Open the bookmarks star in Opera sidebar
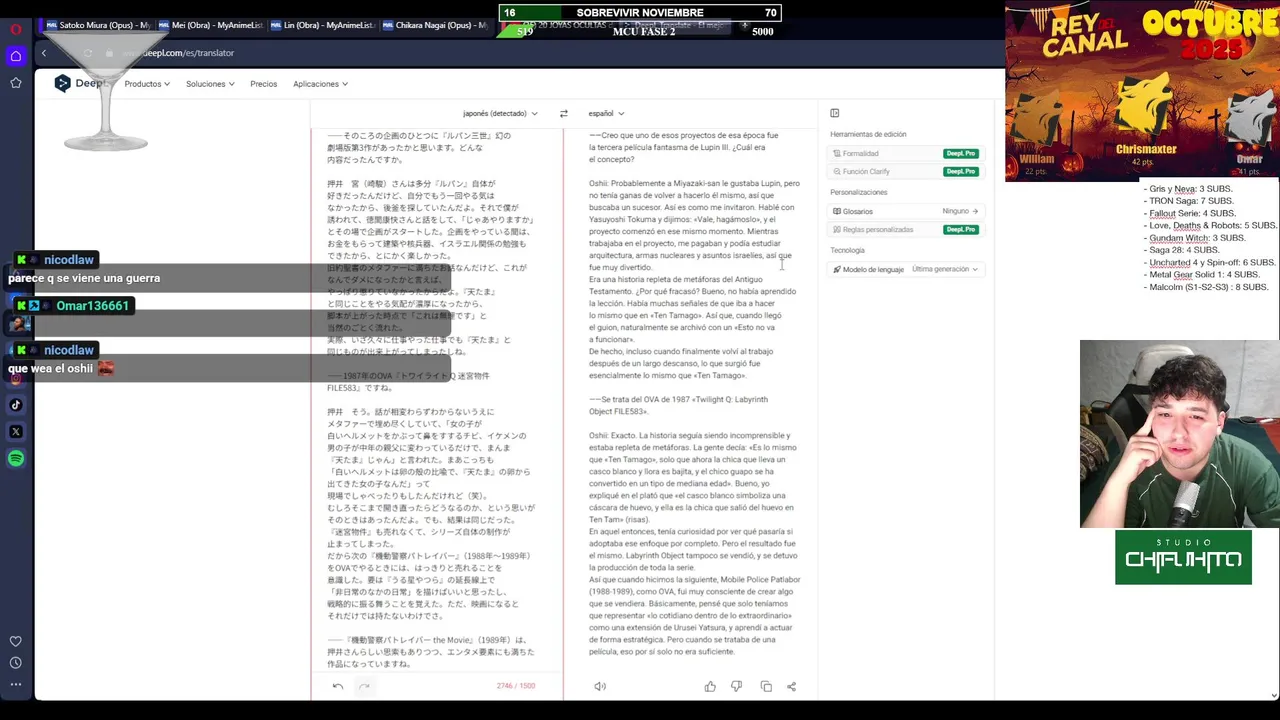Viewport: 1280px width, 720px height. click(15, 83)
